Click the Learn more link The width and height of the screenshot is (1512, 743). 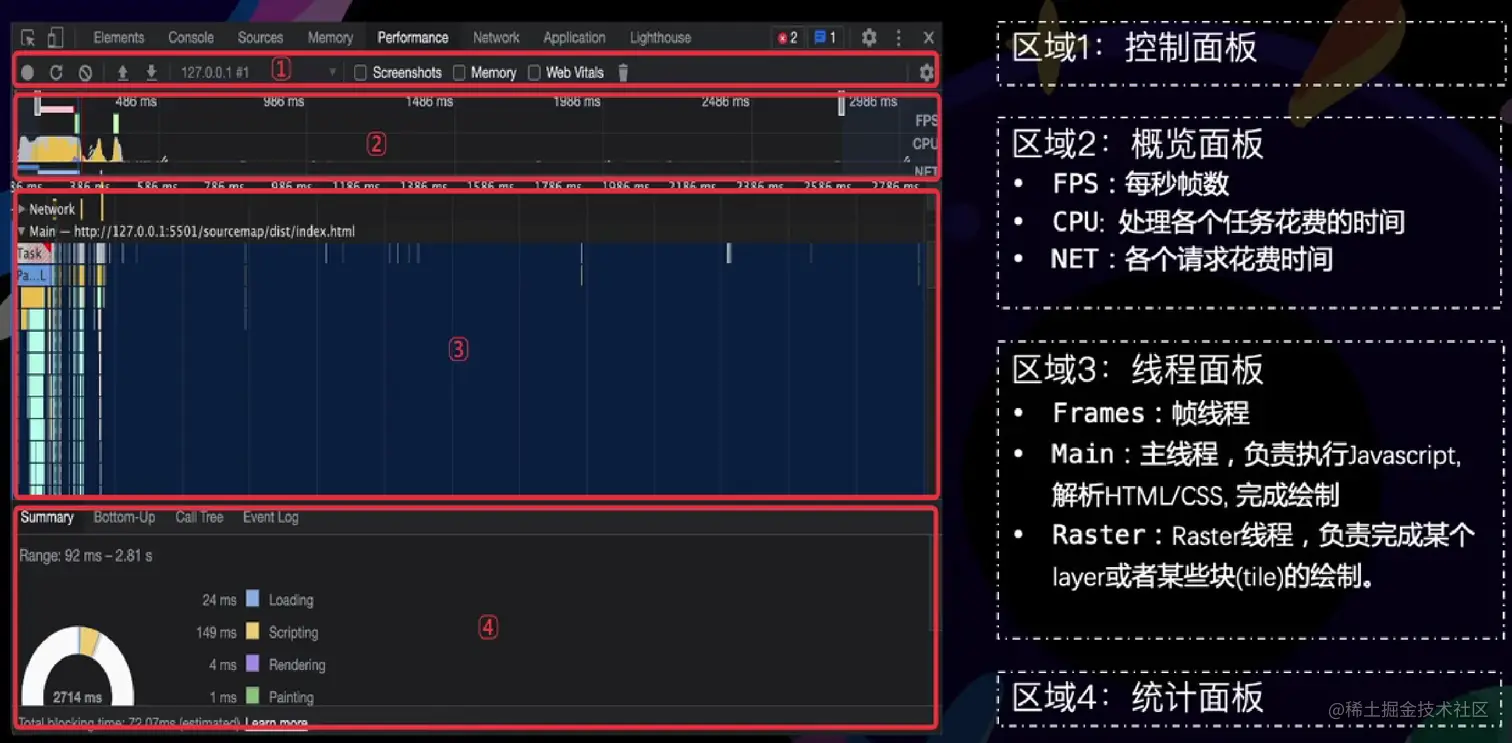[276, 722]
